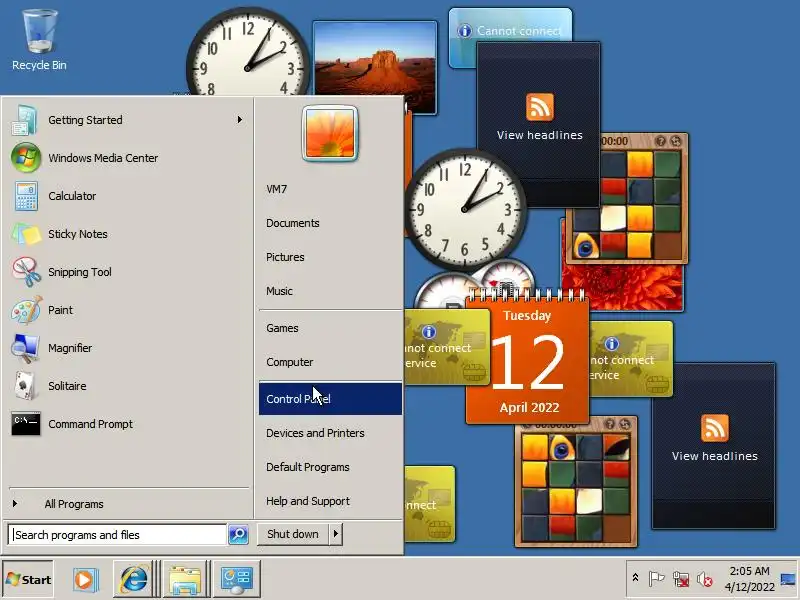Launch Windows Media Player from taskbar
Image resolution: width=800 pixels, height=600 pixels.
click(x=85, y=580)
